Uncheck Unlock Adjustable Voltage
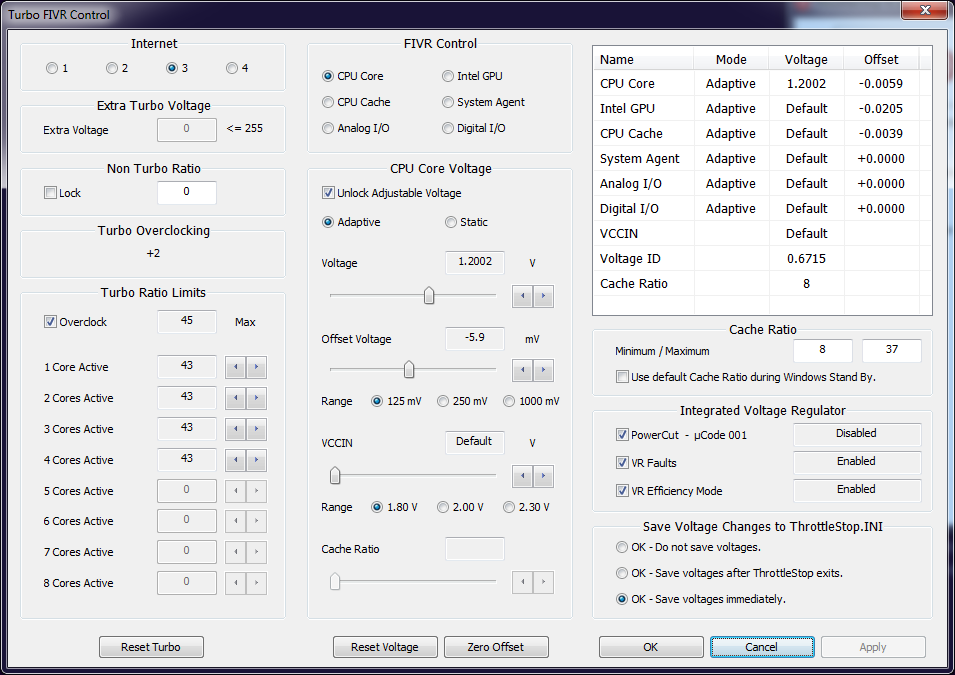This screenshot has width=955, height=675. [328, 193]
